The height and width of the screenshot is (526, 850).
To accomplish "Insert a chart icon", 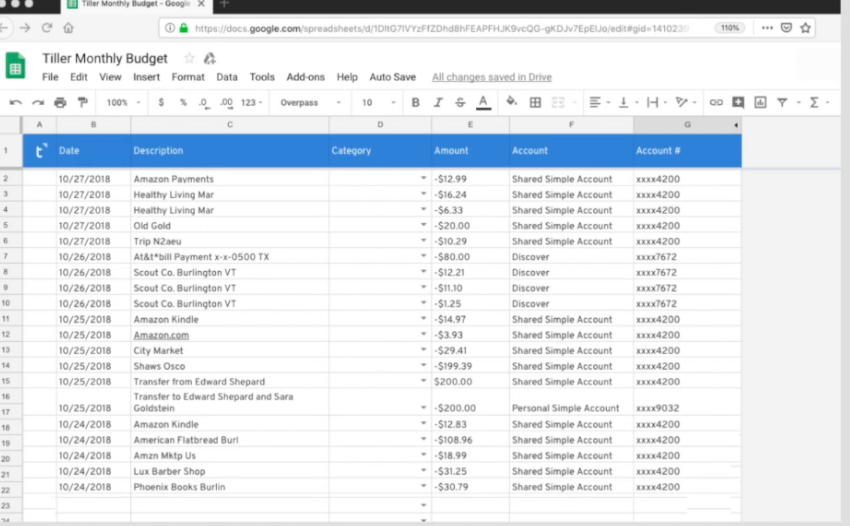I will click(x=760, y=102).
